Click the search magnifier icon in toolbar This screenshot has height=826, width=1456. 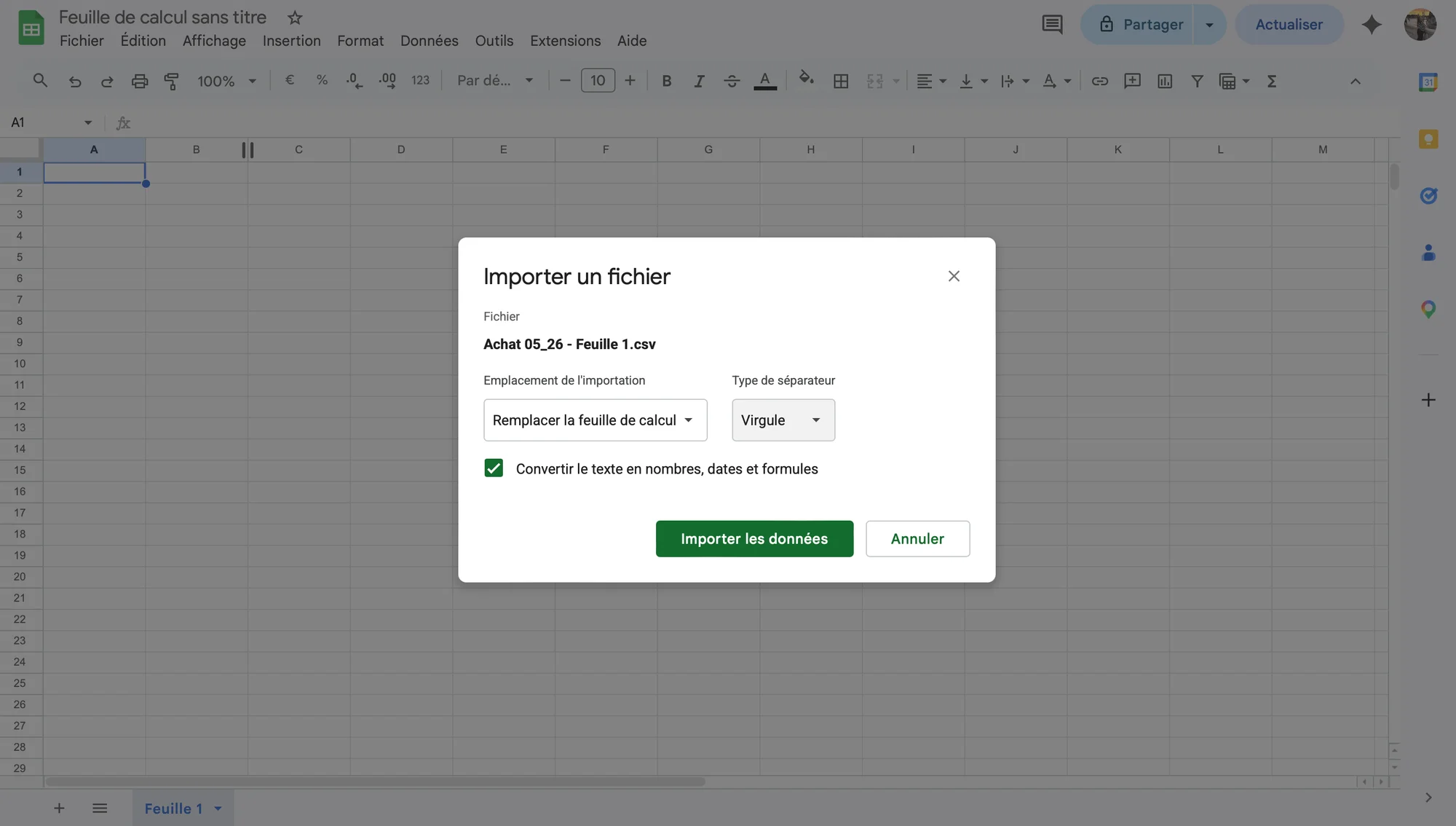(40, 81)
